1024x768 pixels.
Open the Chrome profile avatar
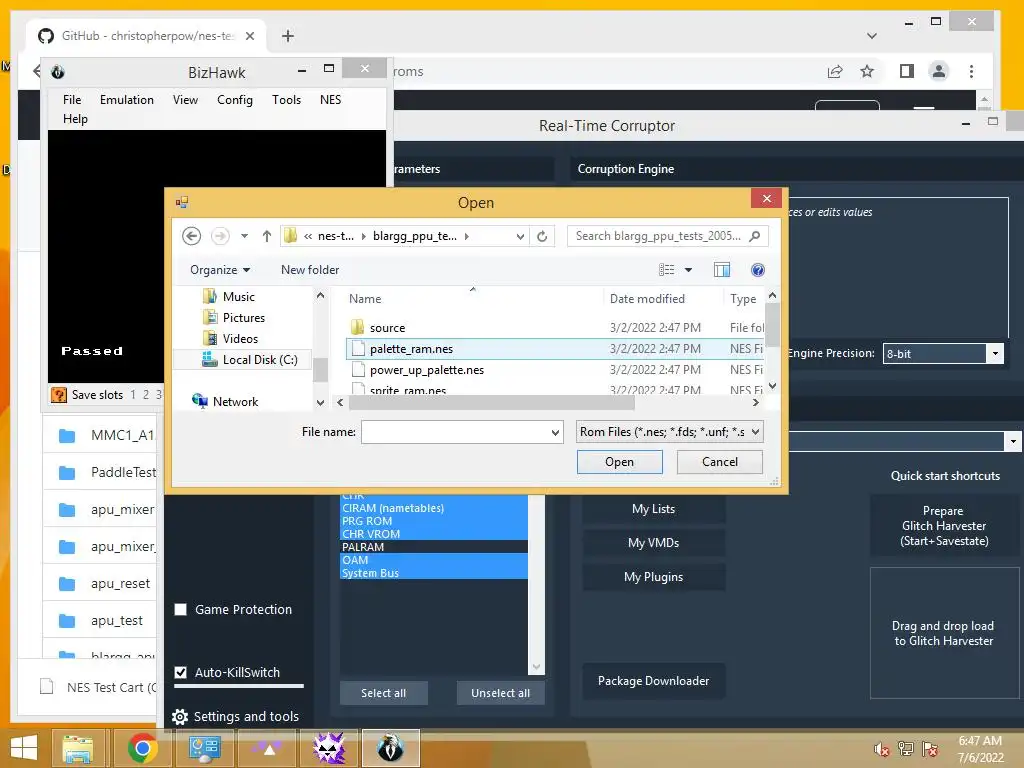point(938,71)
